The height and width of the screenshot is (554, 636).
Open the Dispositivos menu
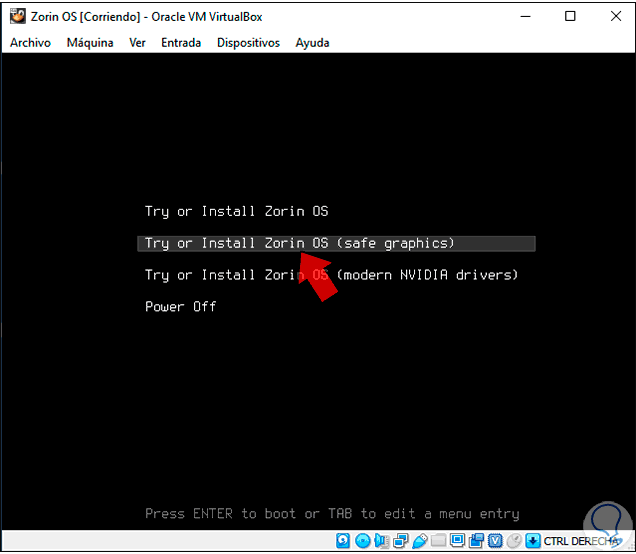pos(248,43)
